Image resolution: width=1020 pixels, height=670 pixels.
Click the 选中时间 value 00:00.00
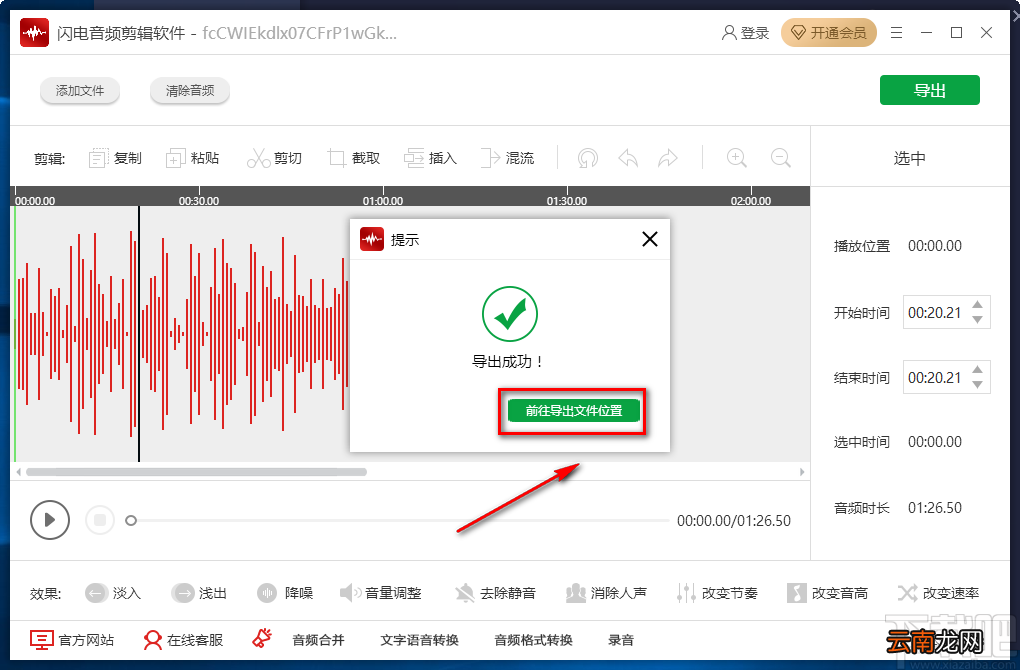tap(935, 442)
